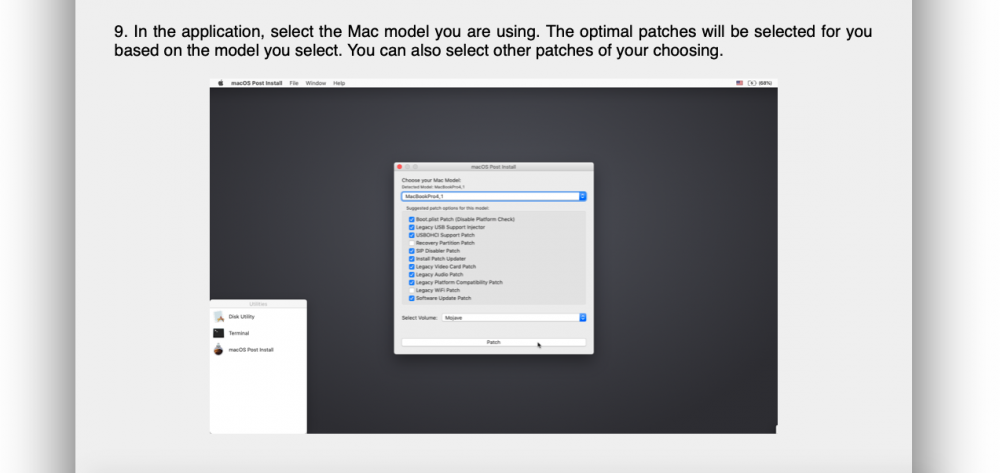Image resolution: width=1000 pixels, height=473 pixels.
Task: Uncheck Legacy Platform Compatibility Patch
Action: coord(411,282)
